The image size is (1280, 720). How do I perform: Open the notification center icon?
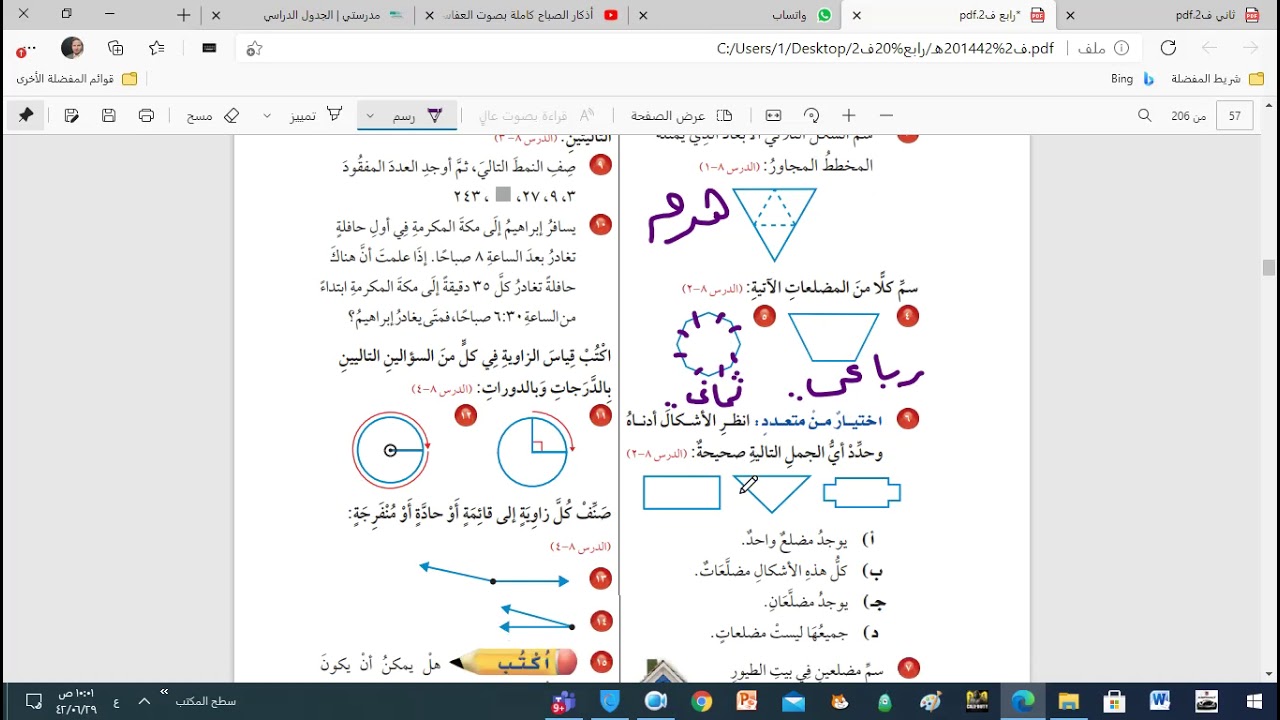[33, 701]
